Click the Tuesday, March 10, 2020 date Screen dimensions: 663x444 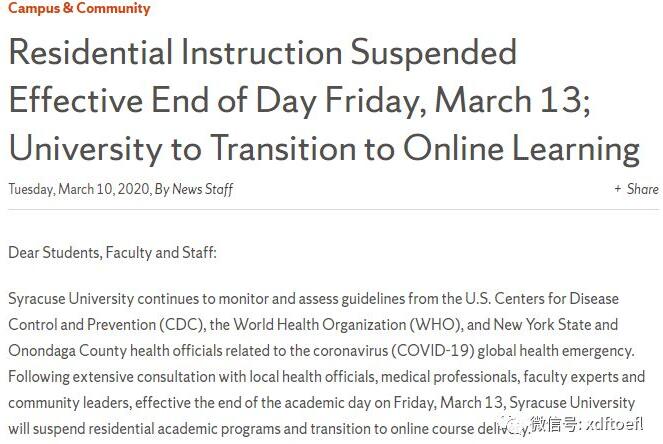pos(79,189)
